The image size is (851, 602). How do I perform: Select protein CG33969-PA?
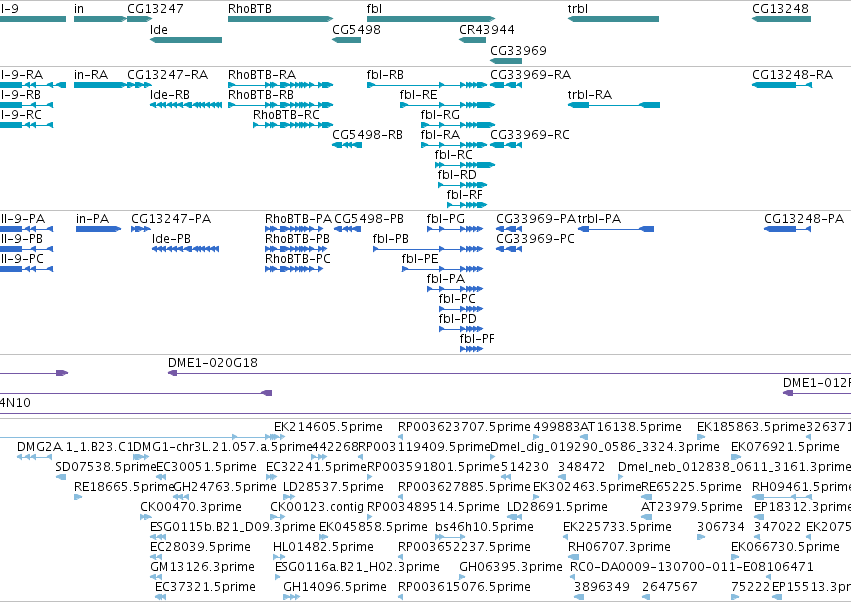click(x=509, y=229)
